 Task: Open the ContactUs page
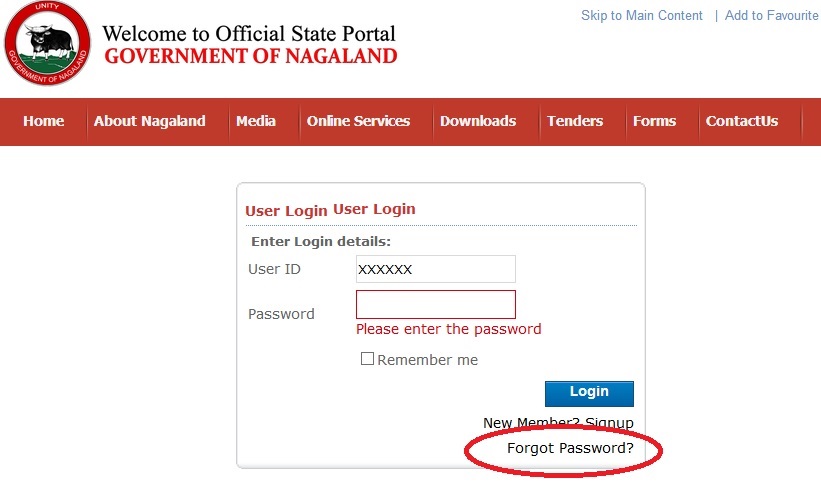[x=741, y=121]
